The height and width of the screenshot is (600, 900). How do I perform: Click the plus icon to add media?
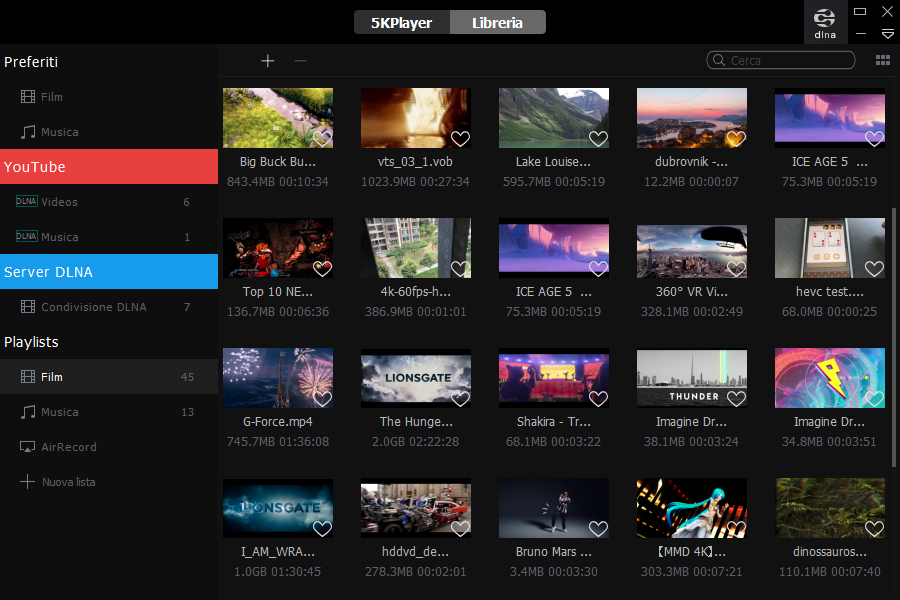tap(268, 61)
